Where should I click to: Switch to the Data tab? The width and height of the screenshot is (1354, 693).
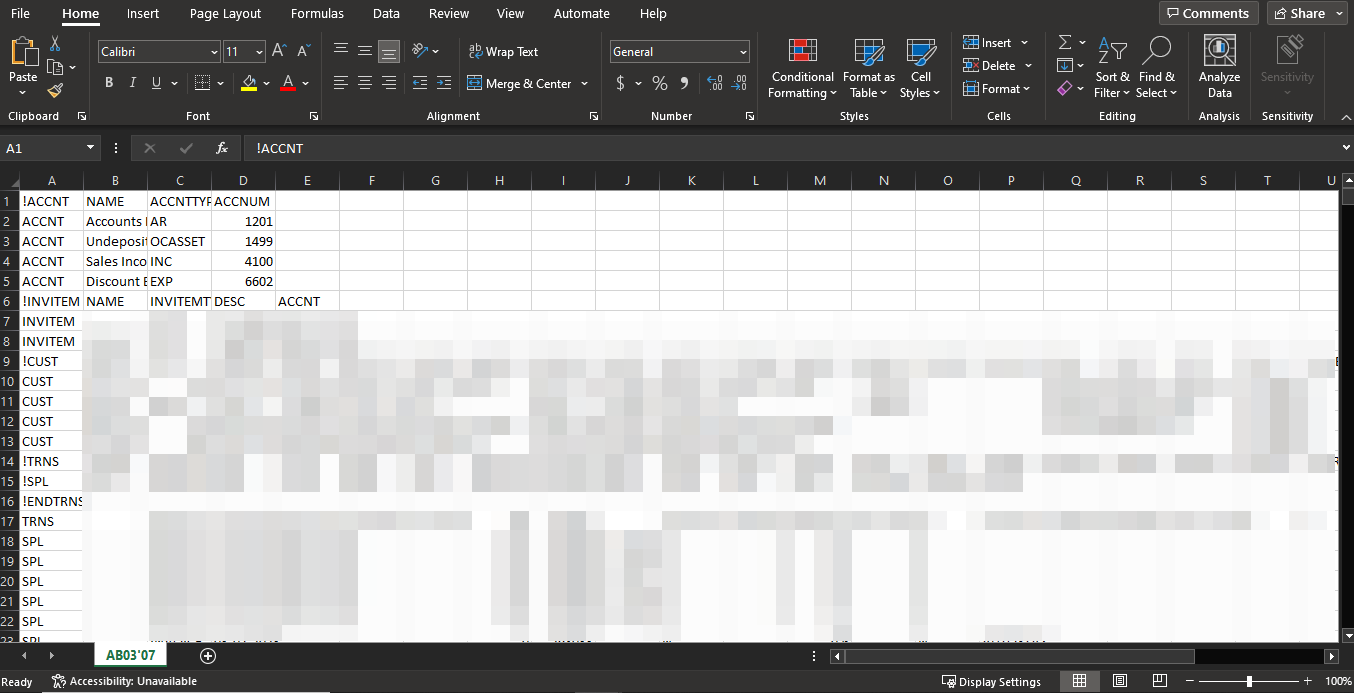[x=386, y=14]
